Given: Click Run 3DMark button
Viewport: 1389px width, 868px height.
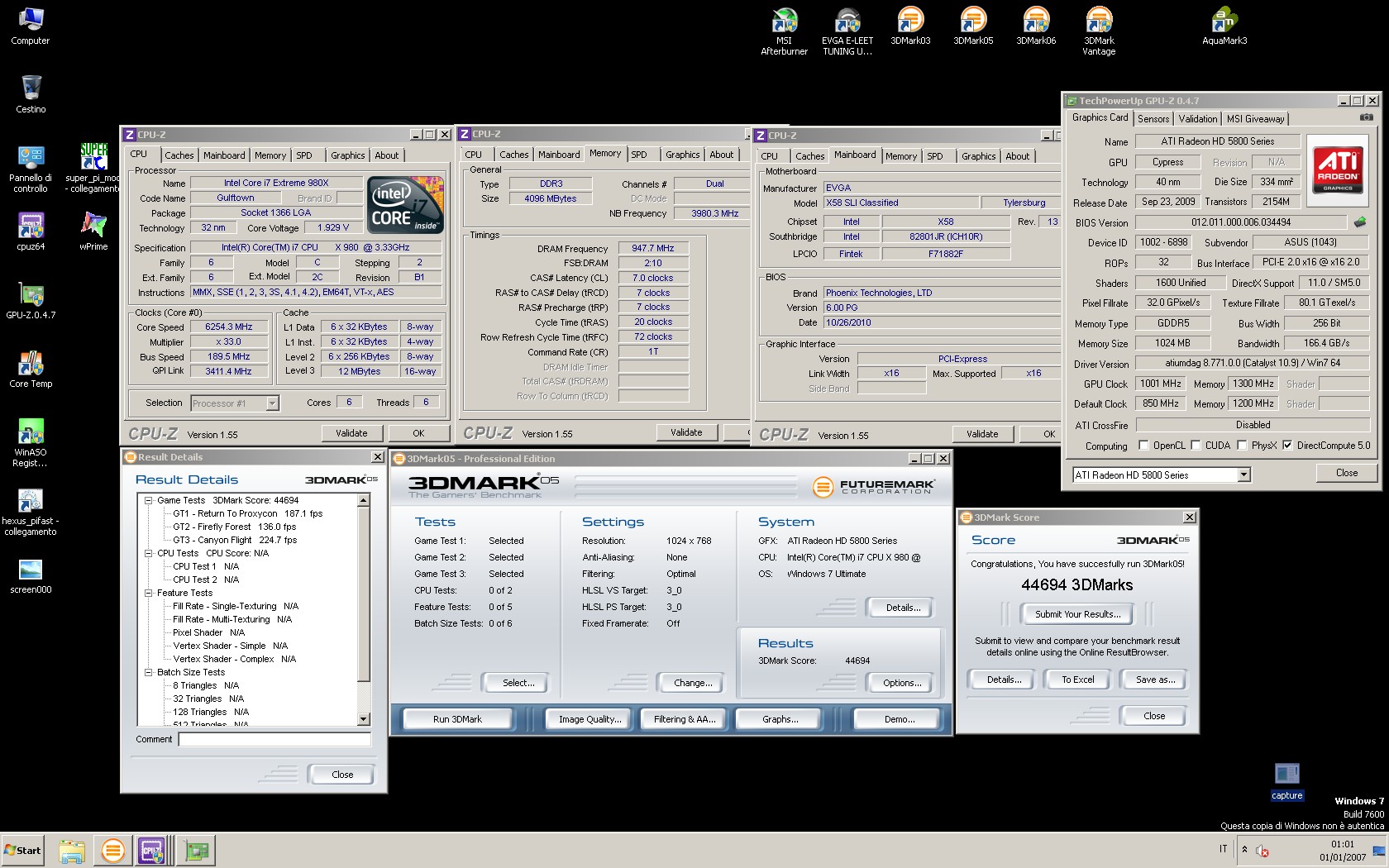Looking at the screenshot, I should 457,719.
